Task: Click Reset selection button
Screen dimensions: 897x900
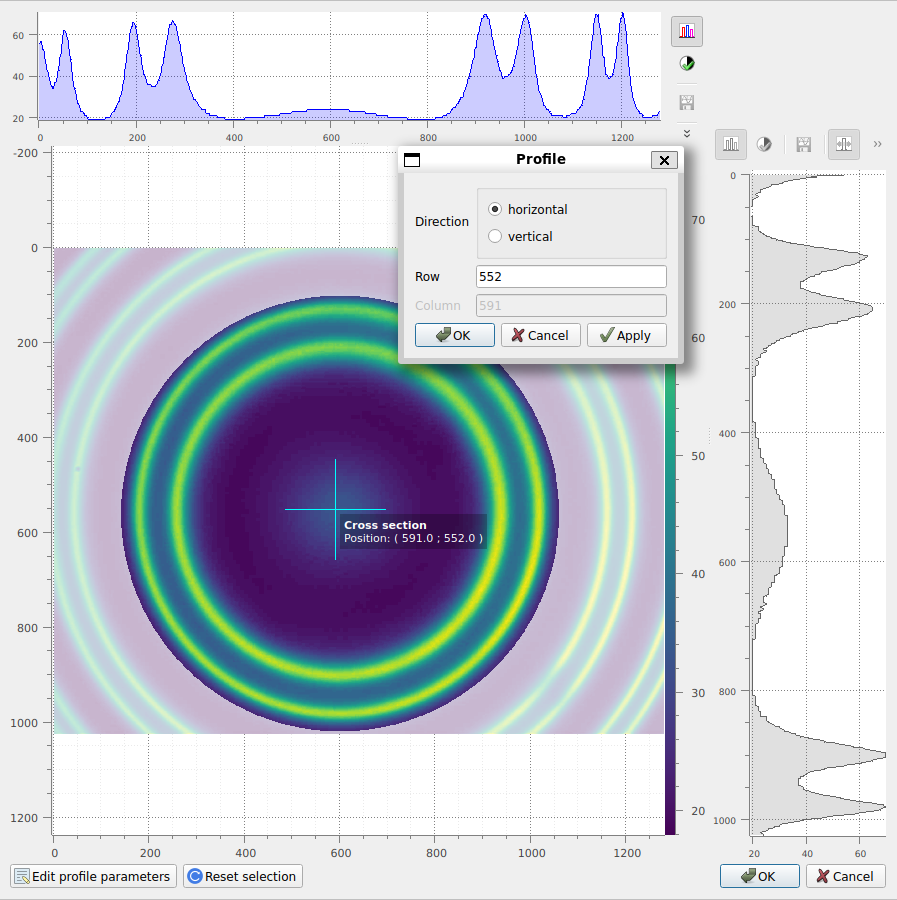Action: (243, 876)
